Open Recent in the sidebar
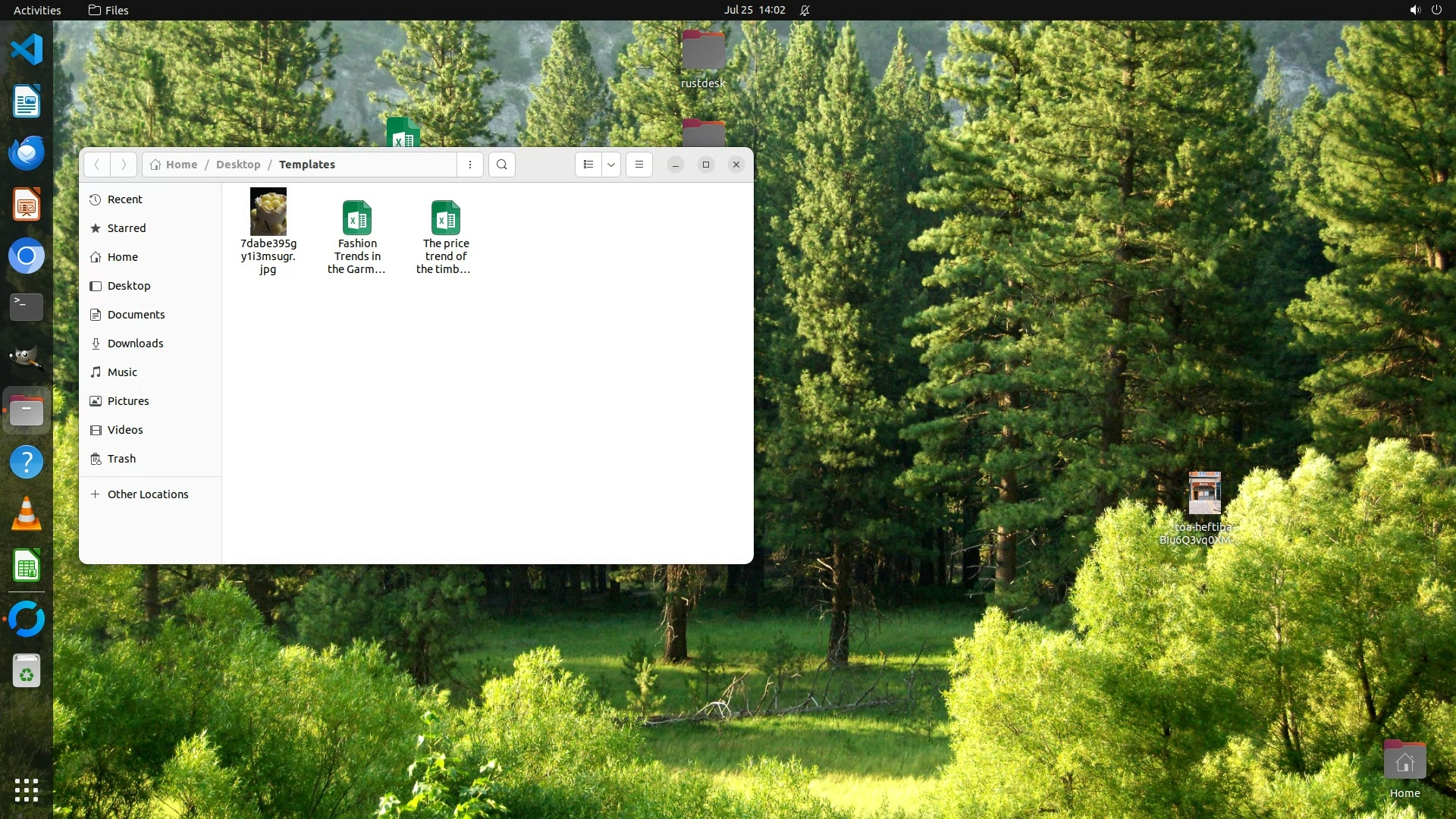The width and height of the screenshot is (1456, 819). (124, 199)
